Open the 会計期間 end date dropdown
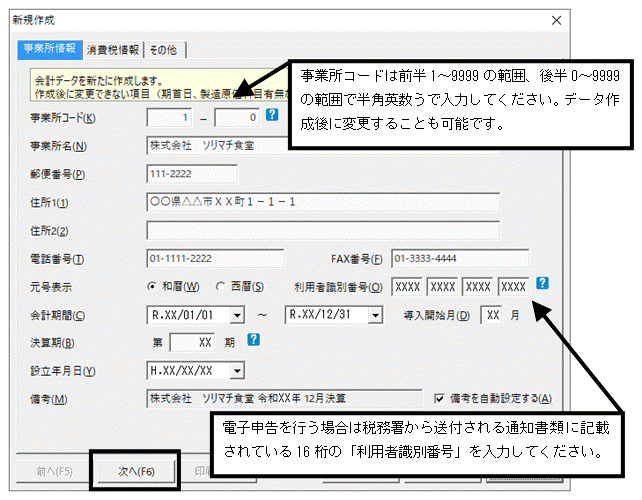 [x=375, y=315]
